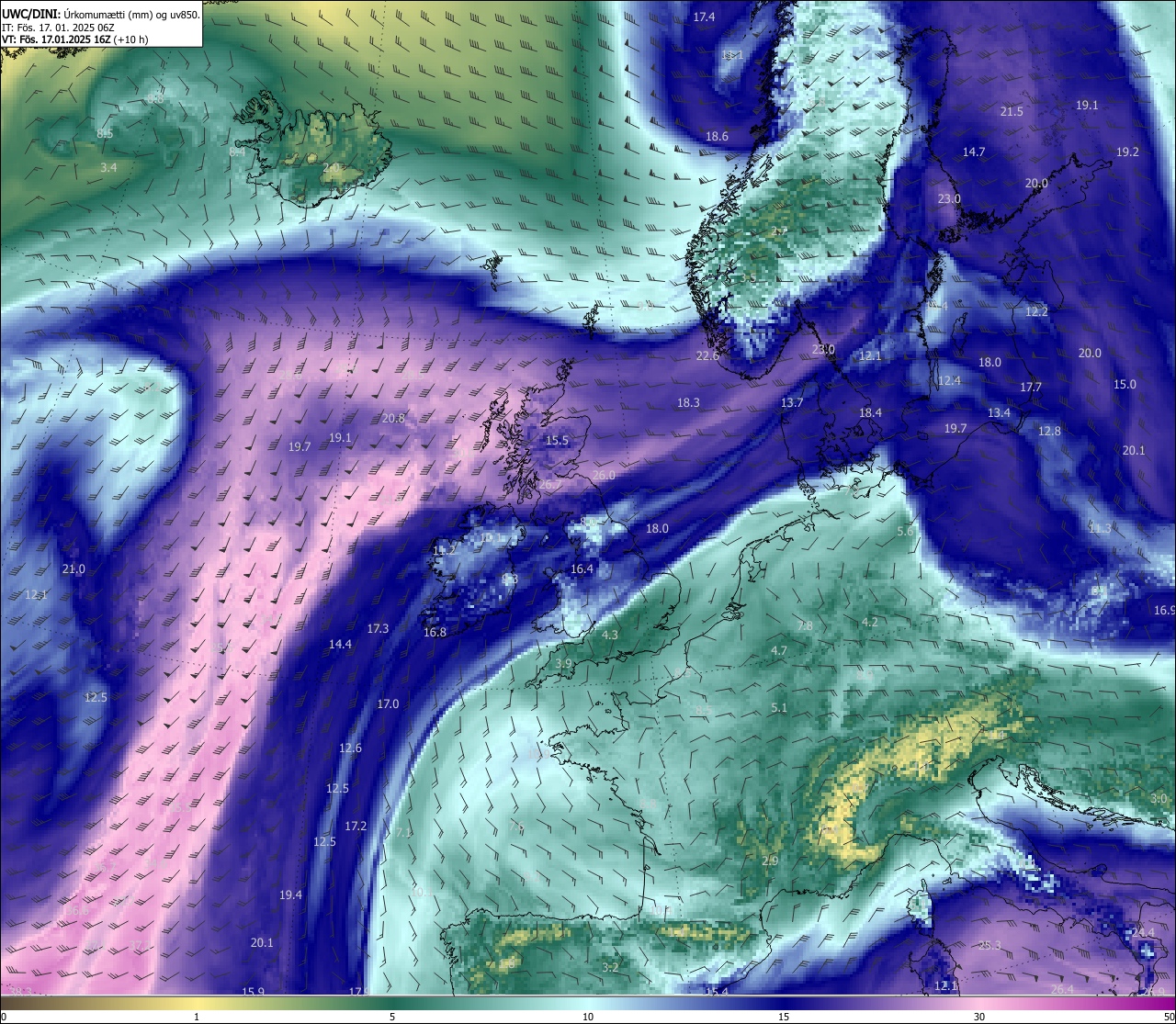Click the colour scale tick labelled 10
This screenshot has height=1024, width=1176.
point(588,1017)
